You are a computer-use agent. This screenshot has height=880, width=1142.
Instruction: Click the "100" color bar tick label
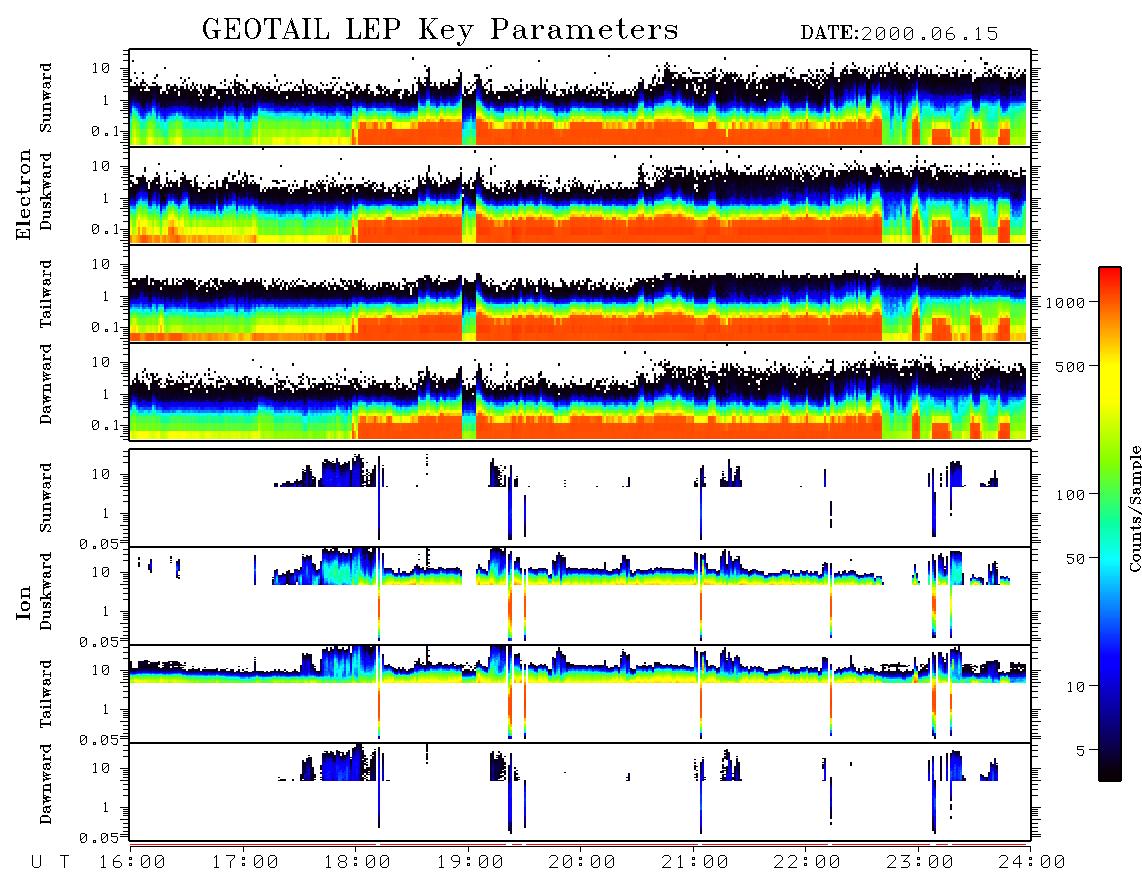click(x=1070, y=495)
